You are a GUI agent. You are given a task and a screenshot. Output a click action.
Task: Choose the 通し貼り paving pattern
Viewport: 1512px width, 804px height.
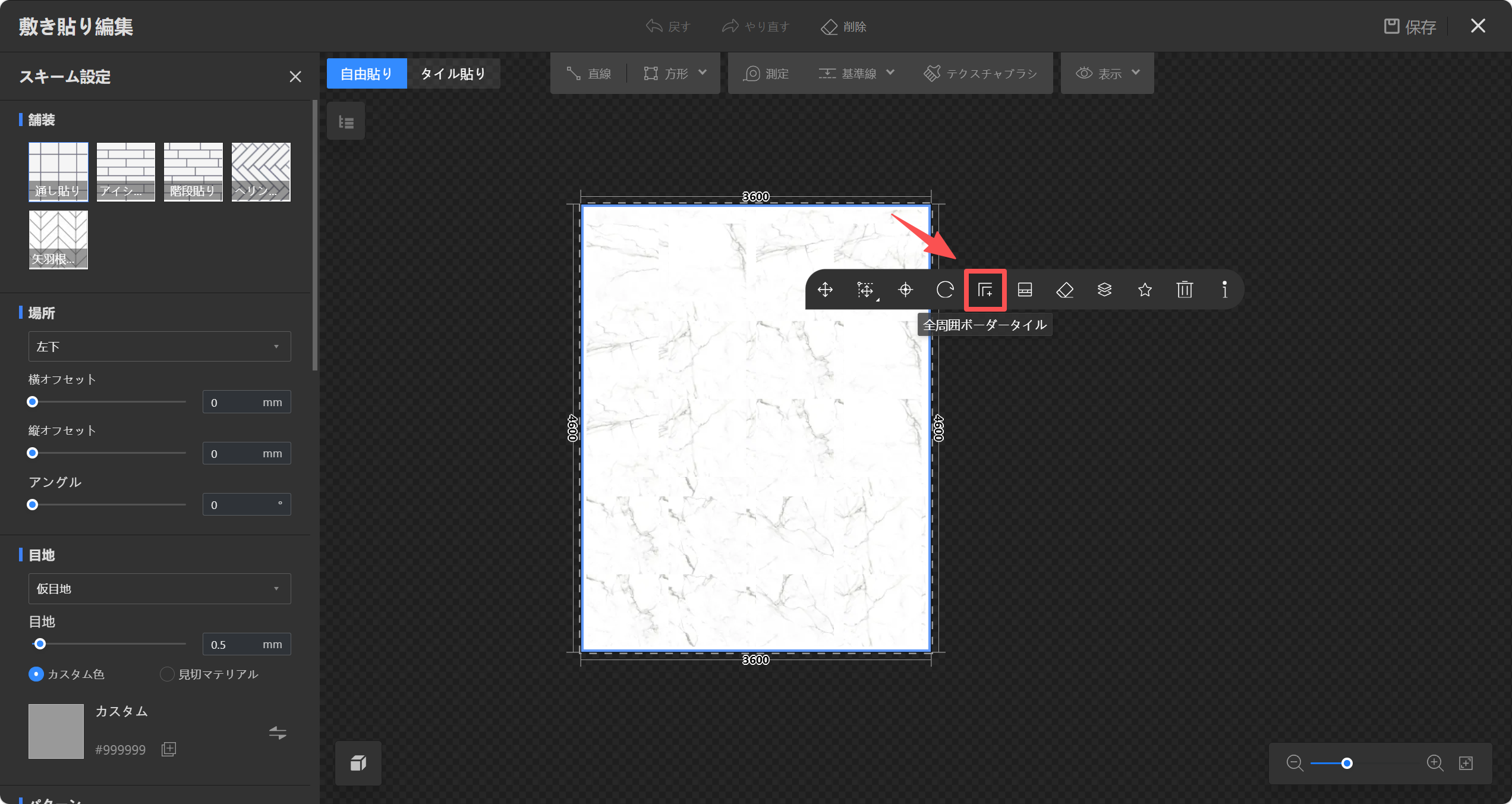click(58, 172)
